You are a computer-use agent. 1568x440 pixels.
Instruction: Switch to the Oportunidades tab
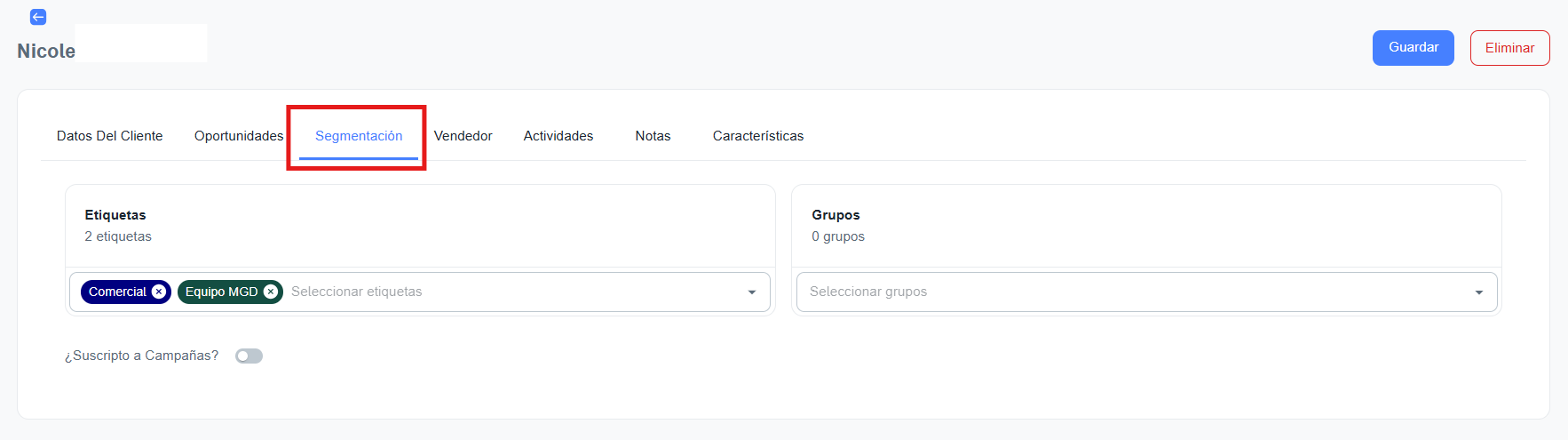tap(239, 136)
